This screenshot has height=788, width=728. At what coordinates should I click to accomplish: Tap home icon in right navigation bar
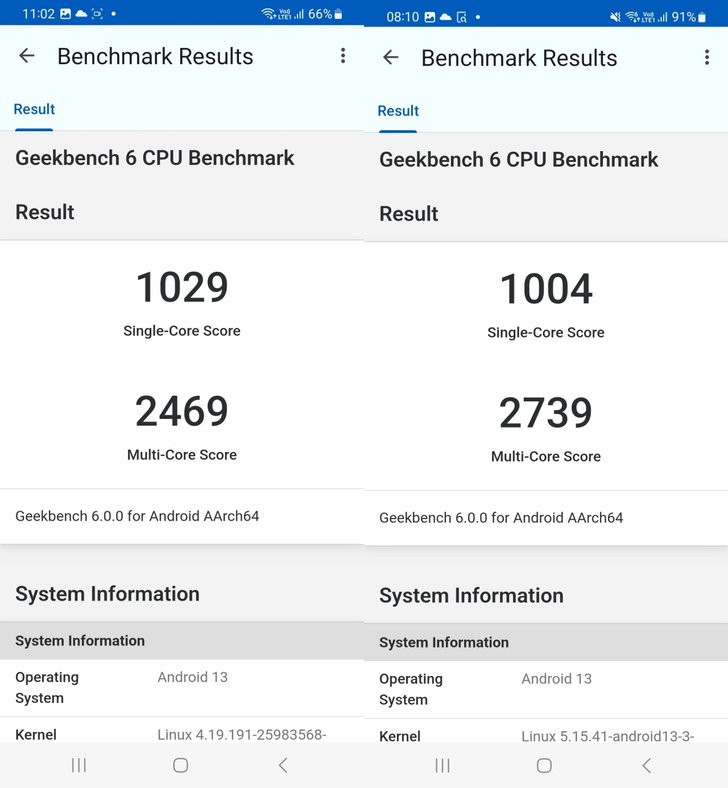point(544,765)
